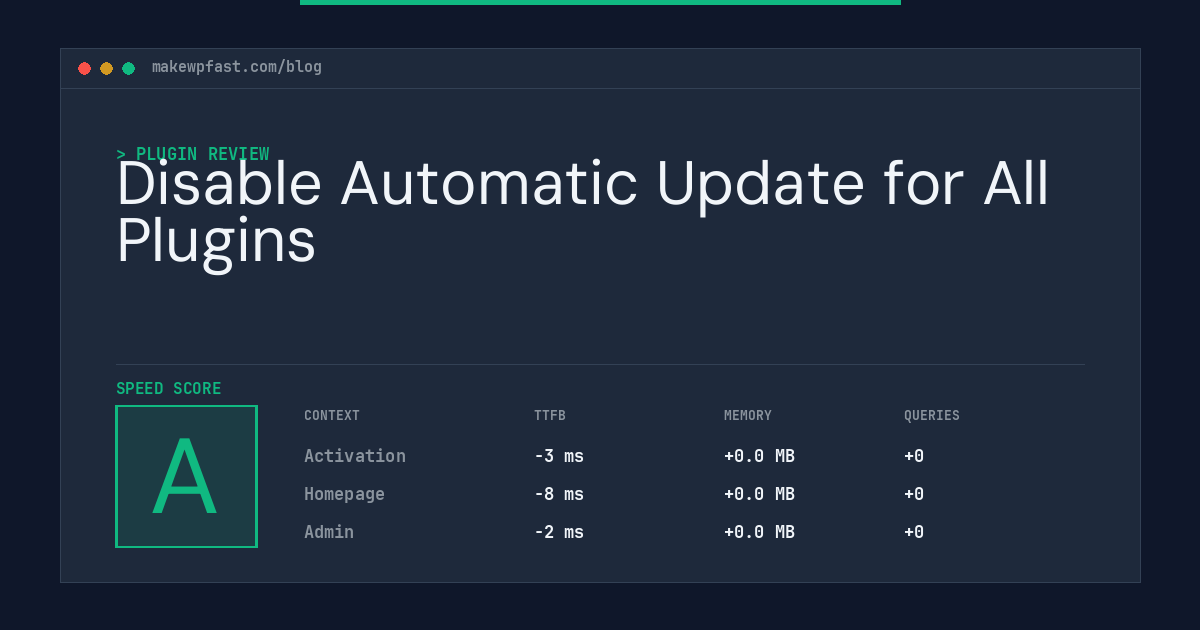Click the MEMORY column header
The image size is (1200, 630).
748,416
